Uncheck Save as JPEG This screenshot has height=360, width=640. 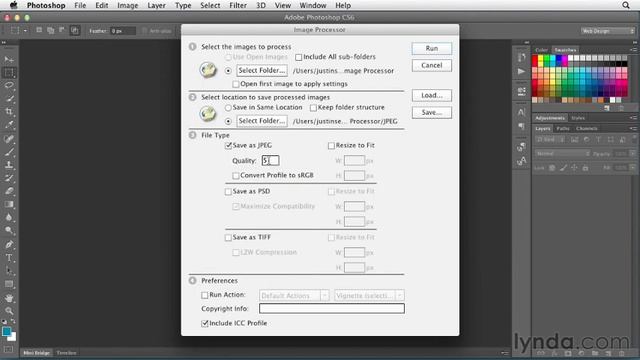(228, 146)
